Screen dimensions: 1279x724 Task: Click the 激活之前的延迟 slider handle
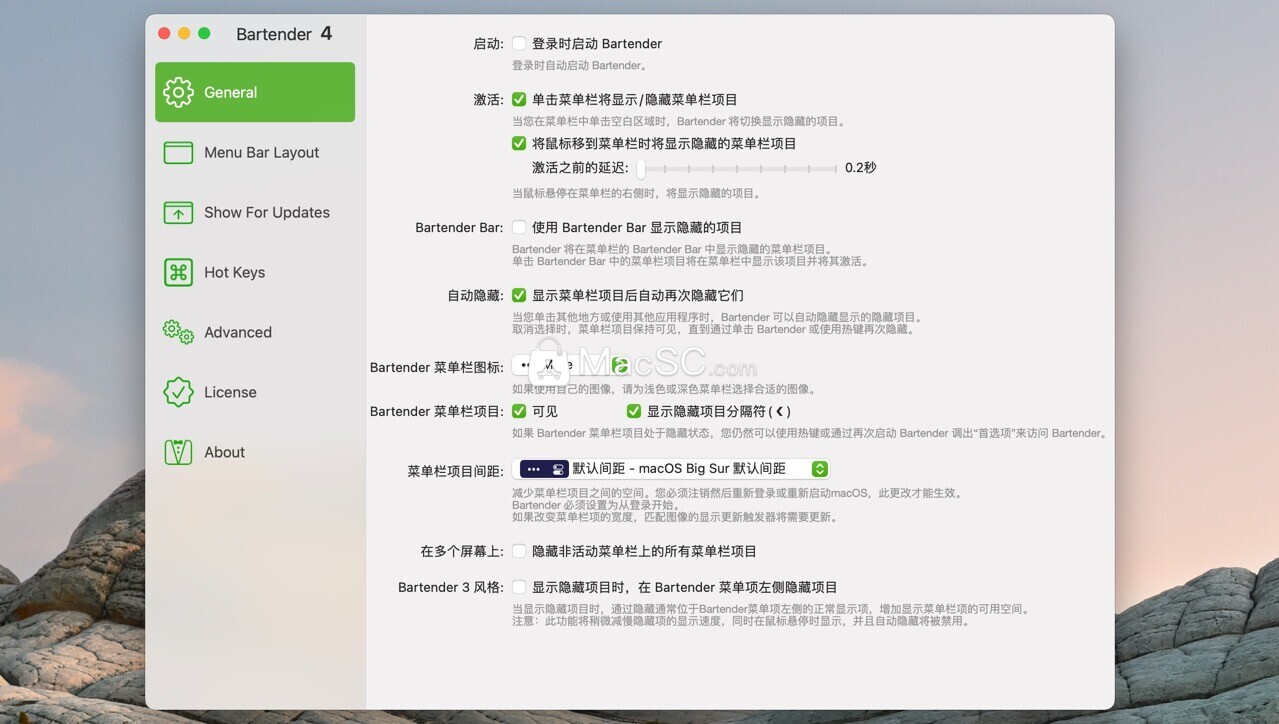(641, 168)
